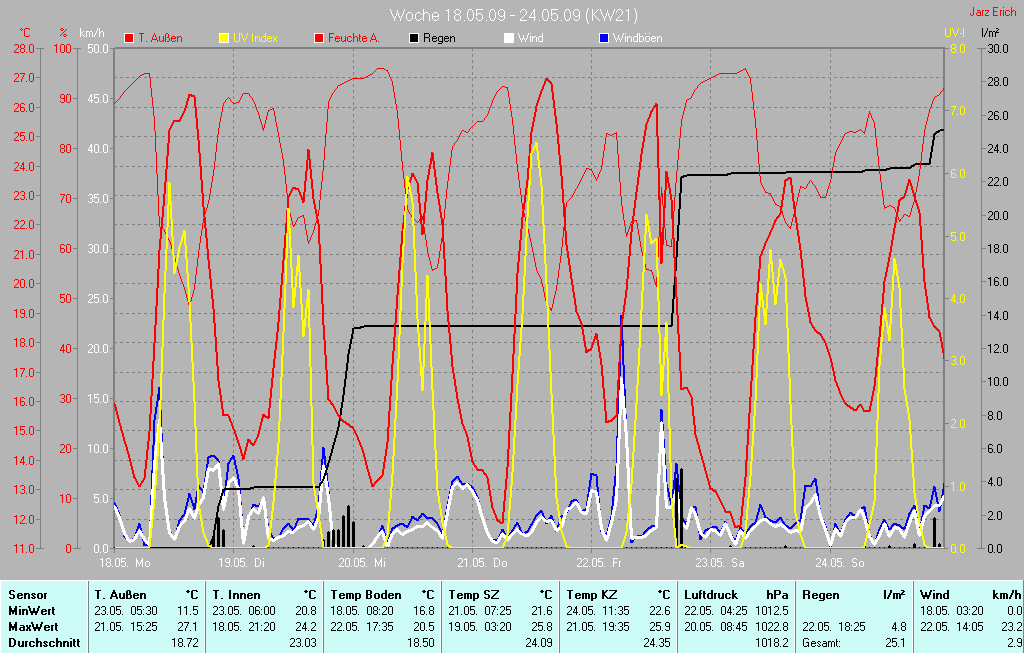This screenshot has width=1024, height=653.
Task: Click the 18.05. Mo date label
Action: point(124,563)
